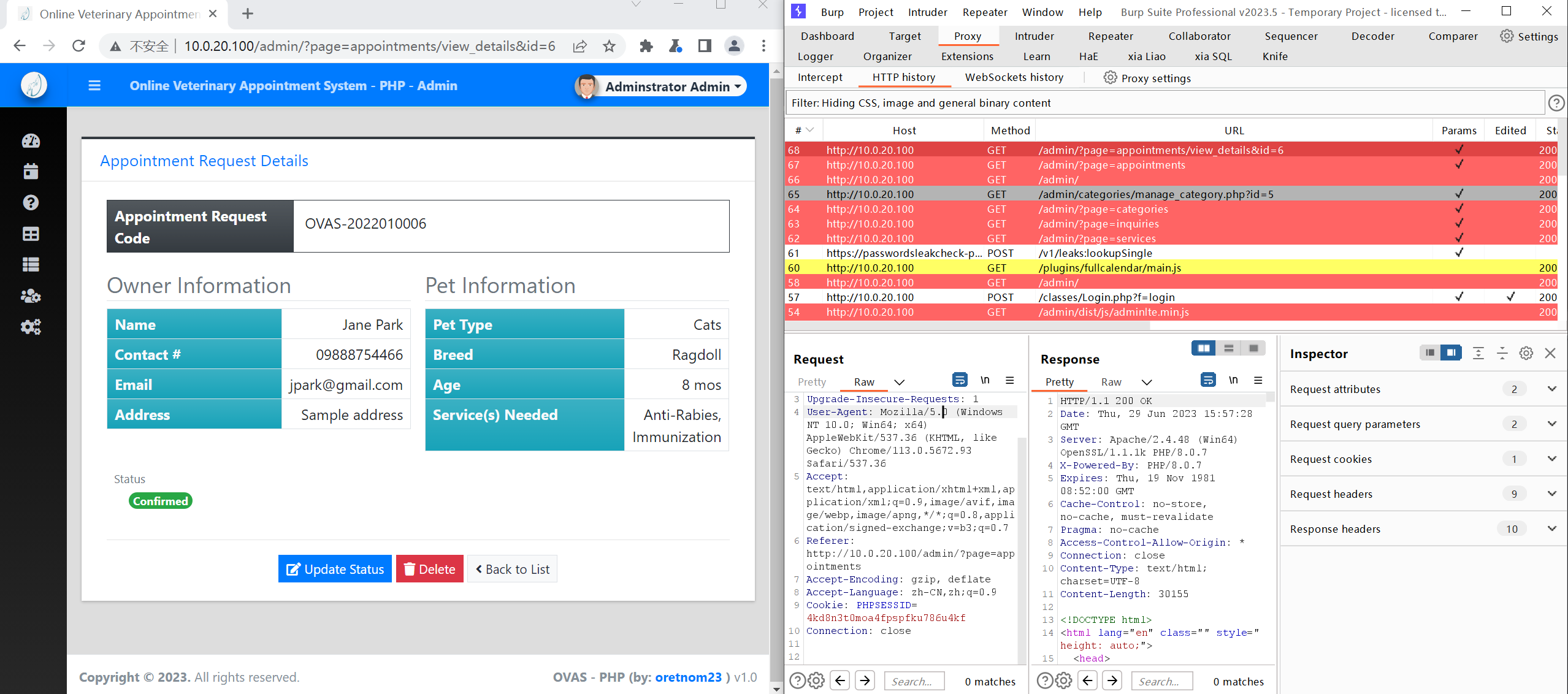The height and width of the screenshot is (694, 1568).
Task: Open Inspector settings gear icon
Action: (x=1526, y=353)
